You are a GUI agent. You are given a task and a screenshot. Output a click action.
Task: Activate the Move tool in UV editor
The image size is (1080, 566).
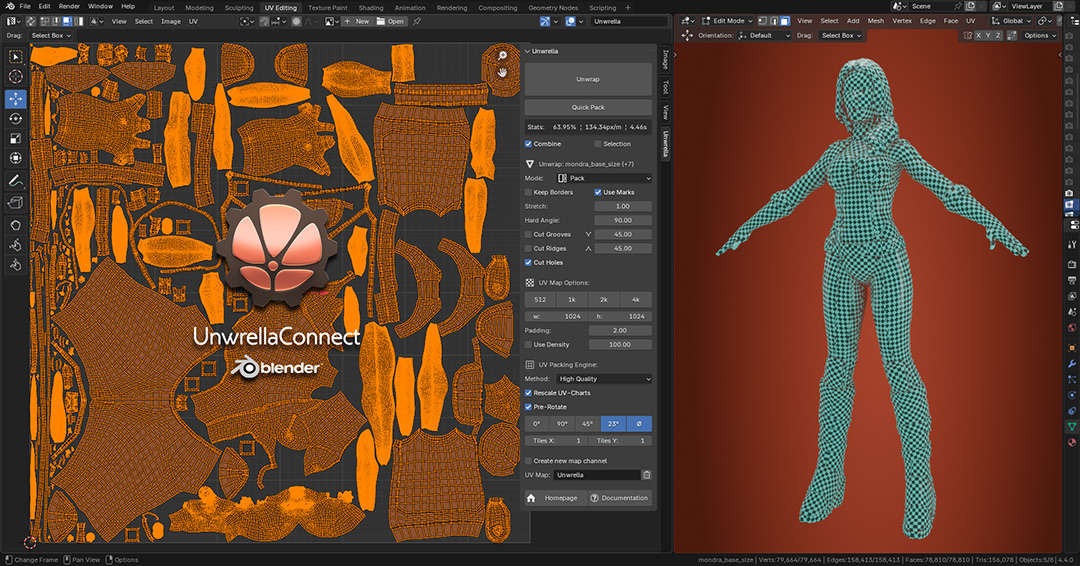tap(15, 99)
